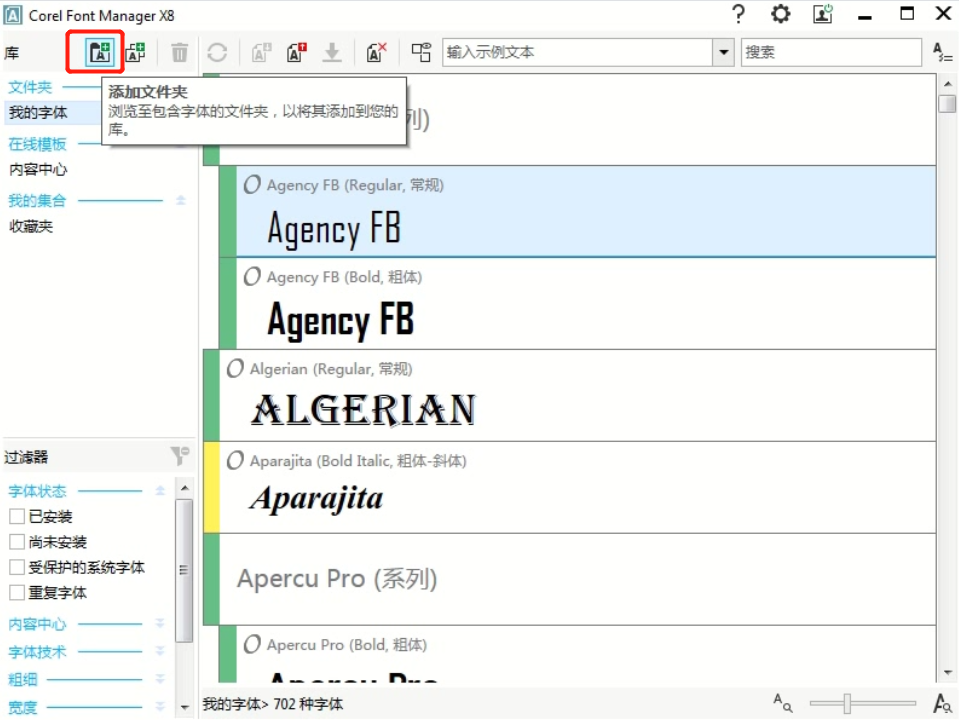Click the trash delete icon in toolbar
The width and height of the screenshot is (959, 720).
(179, 53)
